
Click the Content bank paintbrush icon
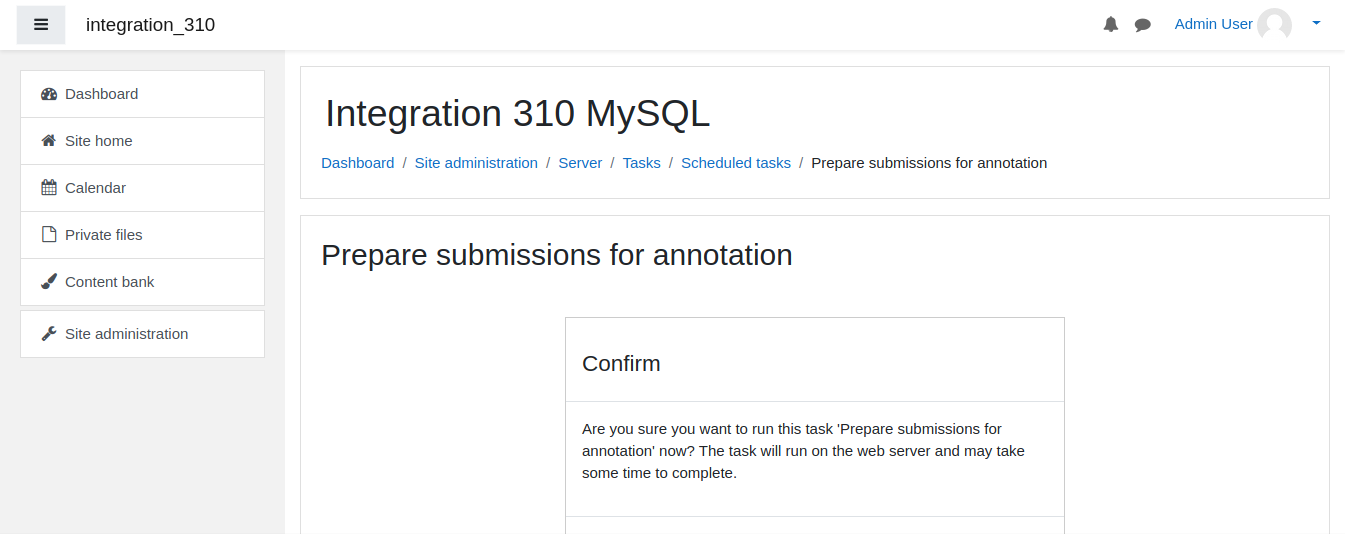coord(49,282)
